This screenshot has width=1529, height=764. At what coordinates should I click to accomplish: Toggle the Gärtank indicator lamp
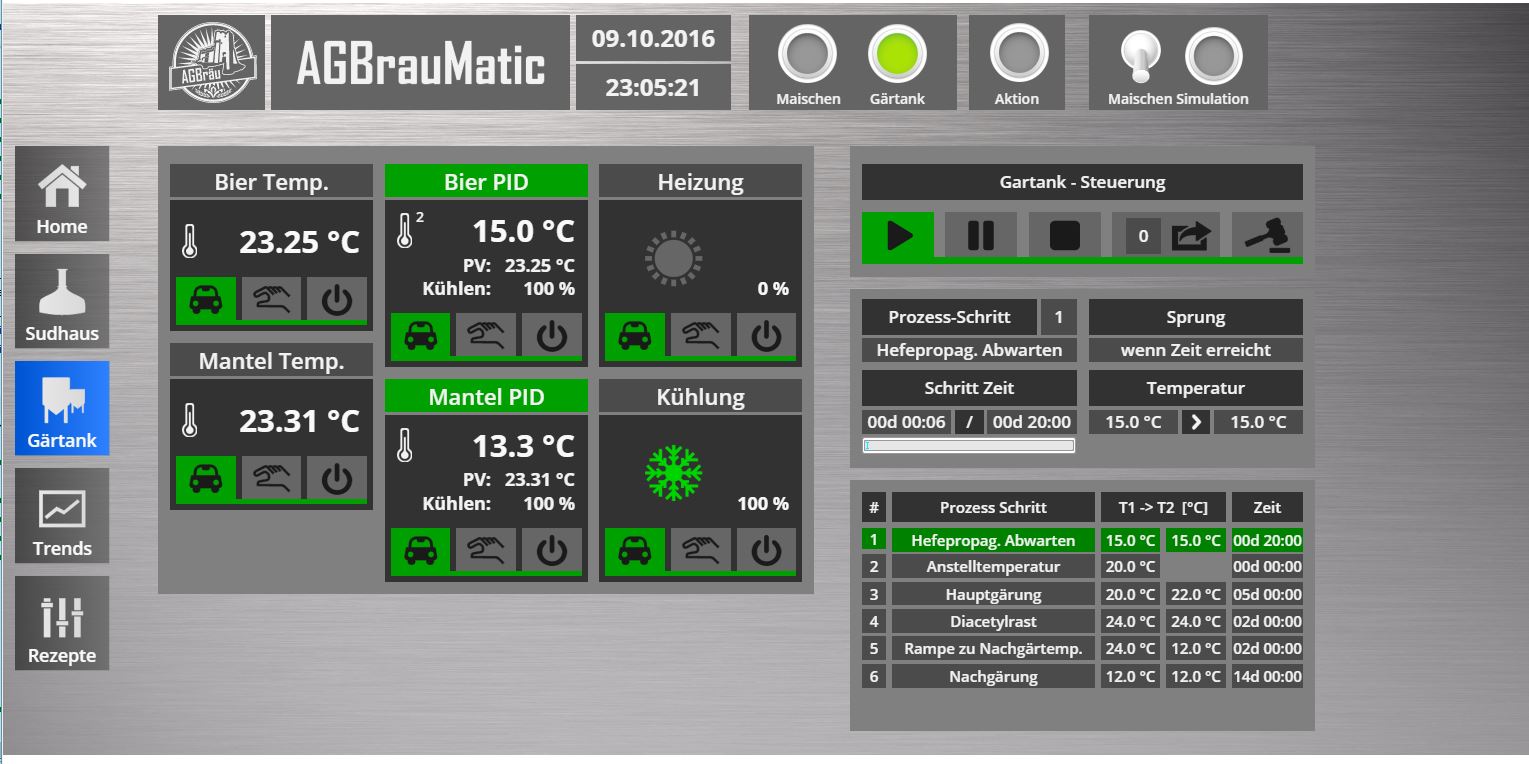click(897, 55)
